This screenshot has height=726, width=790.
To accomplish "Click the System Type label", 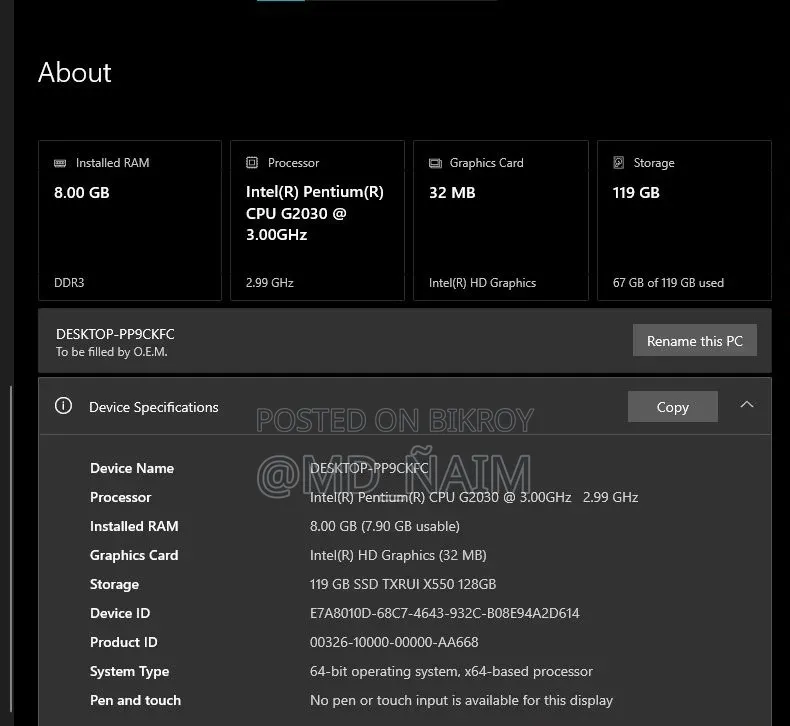I will pos(129,672).
